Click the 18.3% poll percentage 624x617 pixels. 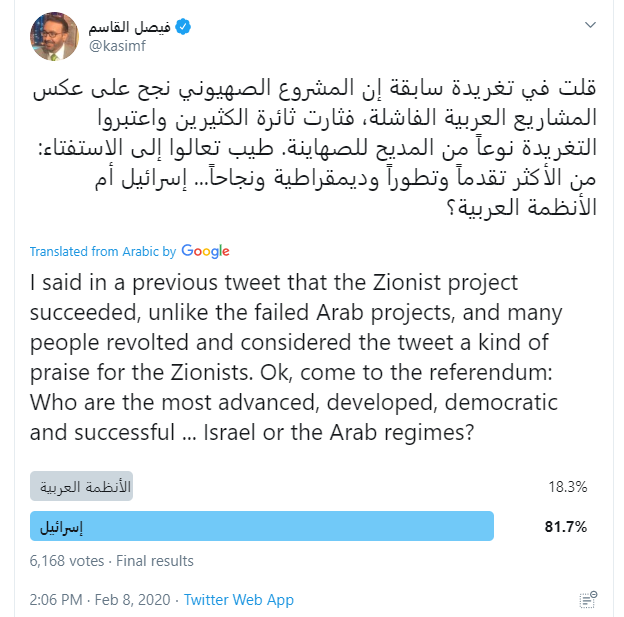(567, 487)
